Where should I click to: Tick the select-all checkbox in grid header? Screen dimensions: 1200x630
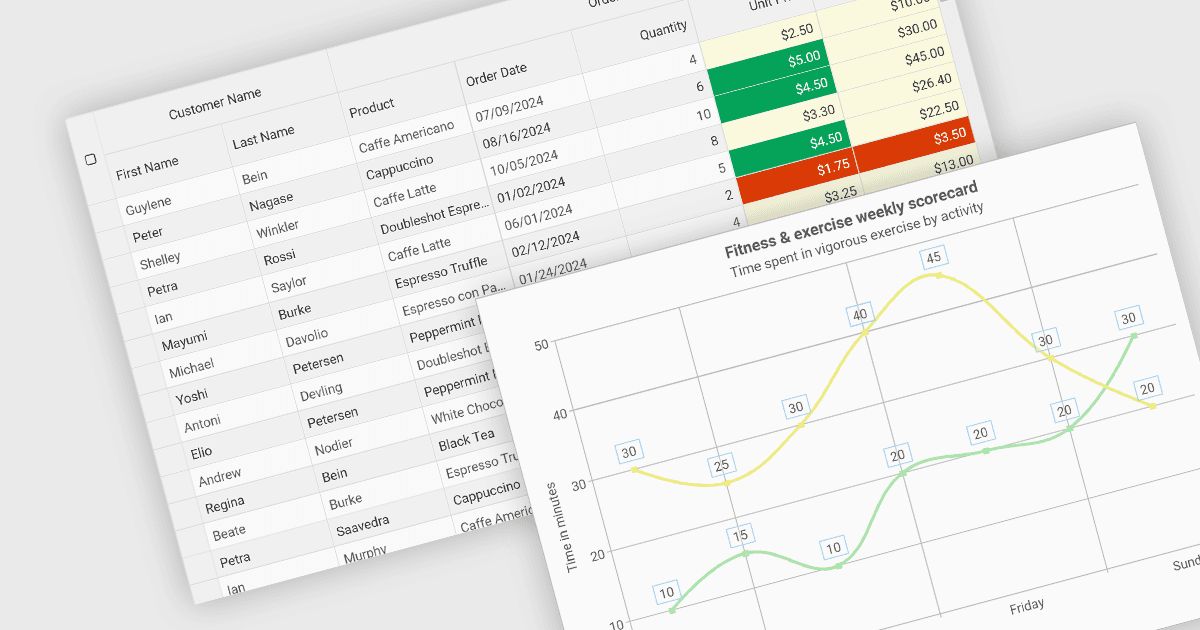(x=90, y=159)
